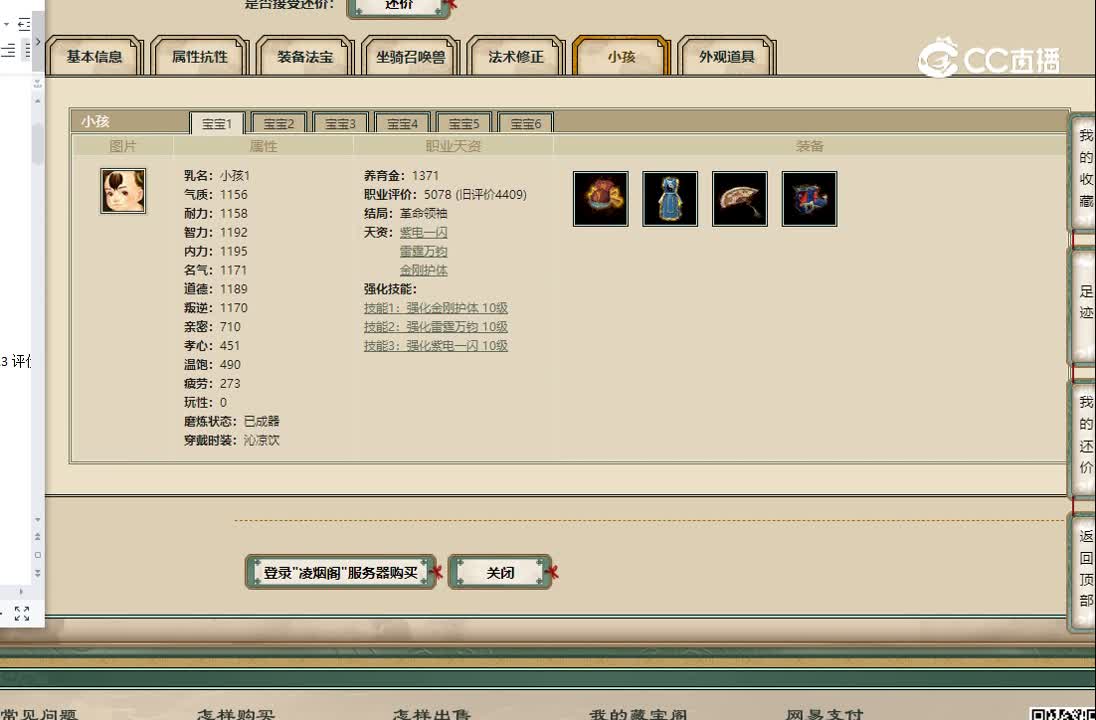The height and width of the screenshot is (720, 1096).
Task: Click the 乳名: 小孩1 text
Action: tap(217, 175)
